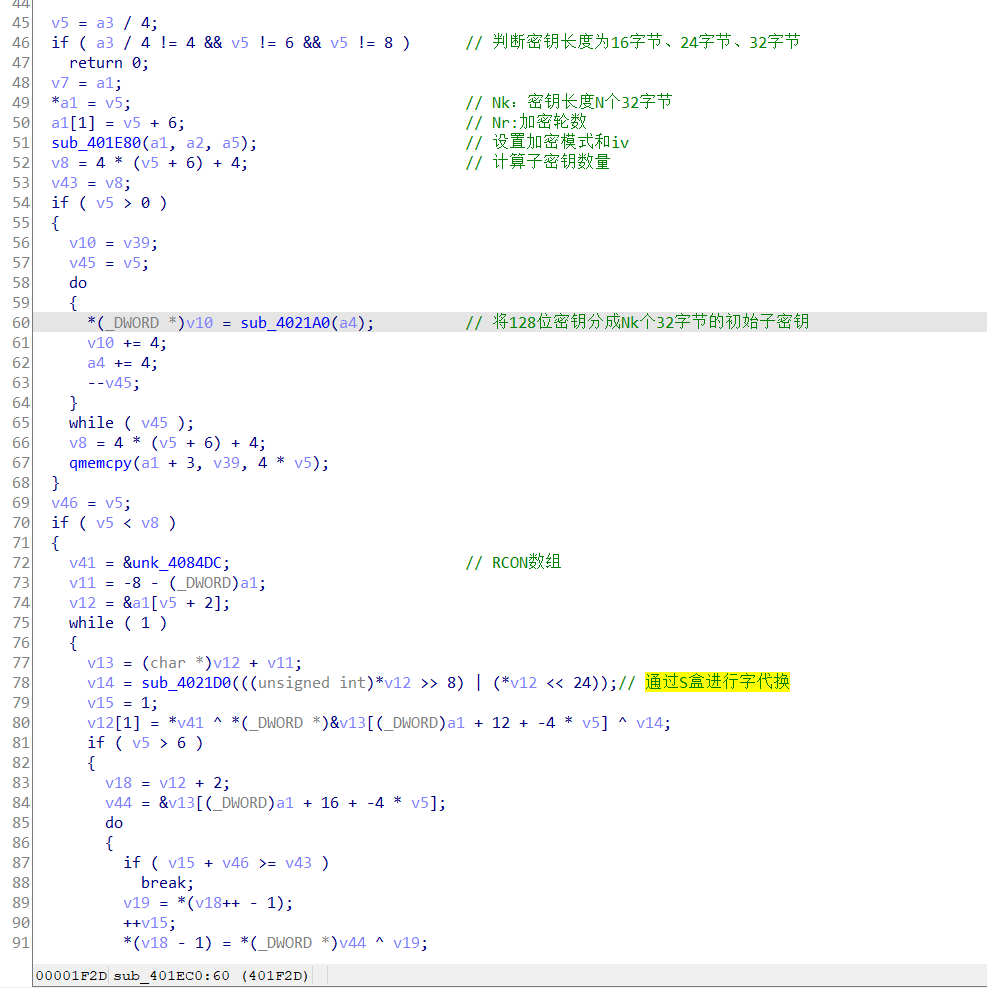
Task: Select the Nr encryption rounds comment
Action: [x=525, y=122]
